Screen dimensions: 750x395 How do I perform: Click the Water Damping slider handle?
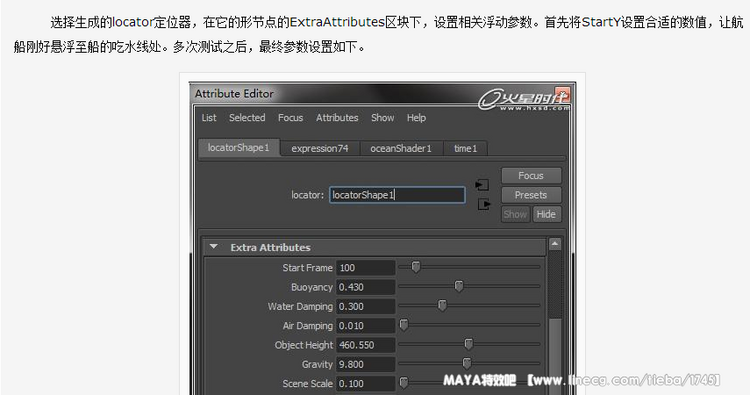(x=442, y=305)
